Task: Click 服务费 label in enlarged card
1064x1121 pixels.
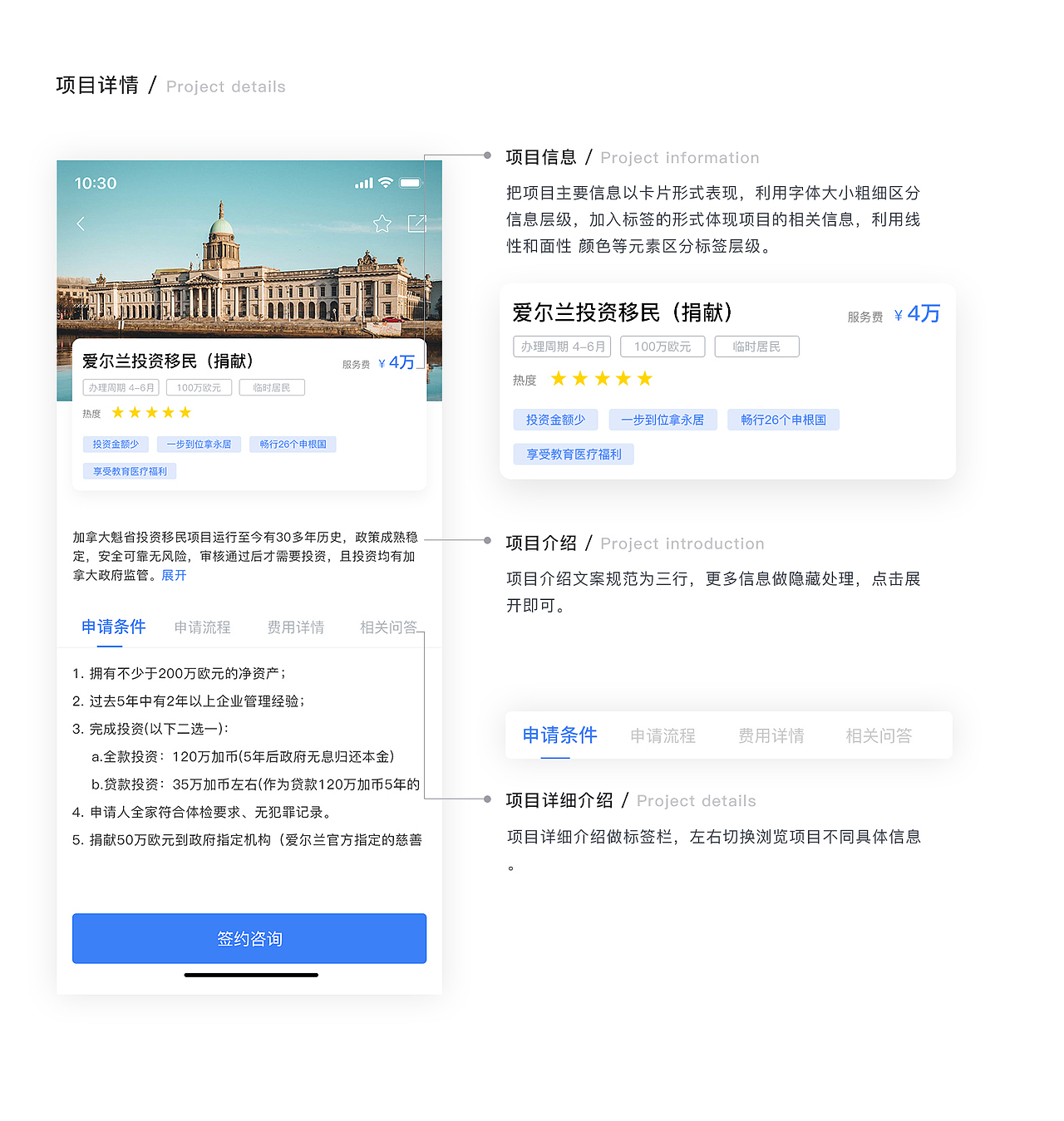Action: [865, 317]
